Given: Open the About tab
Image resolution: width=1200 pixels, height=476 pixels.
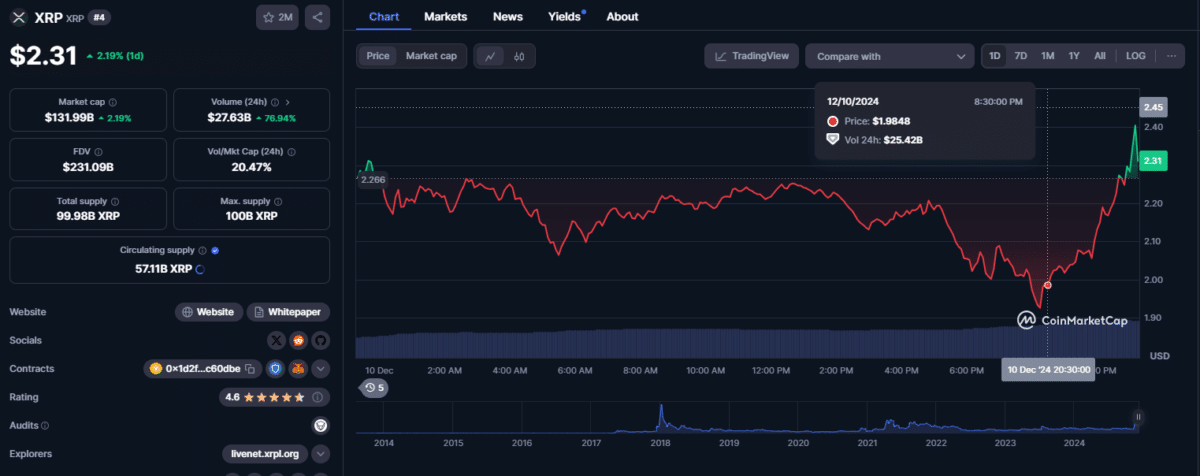Looking at the screenshot, I should (622, 16).
